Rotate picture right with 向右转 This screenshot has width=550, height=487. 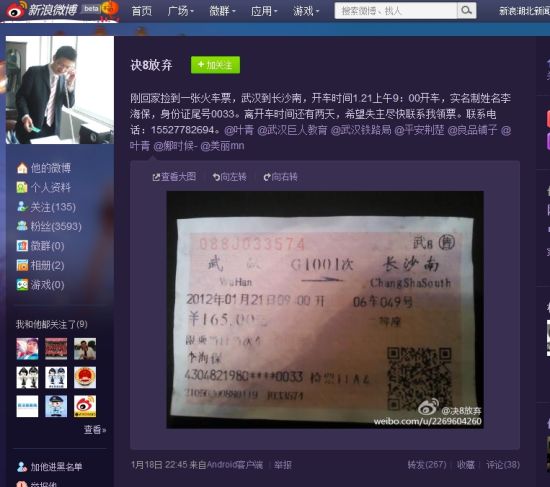pos(280,177)
